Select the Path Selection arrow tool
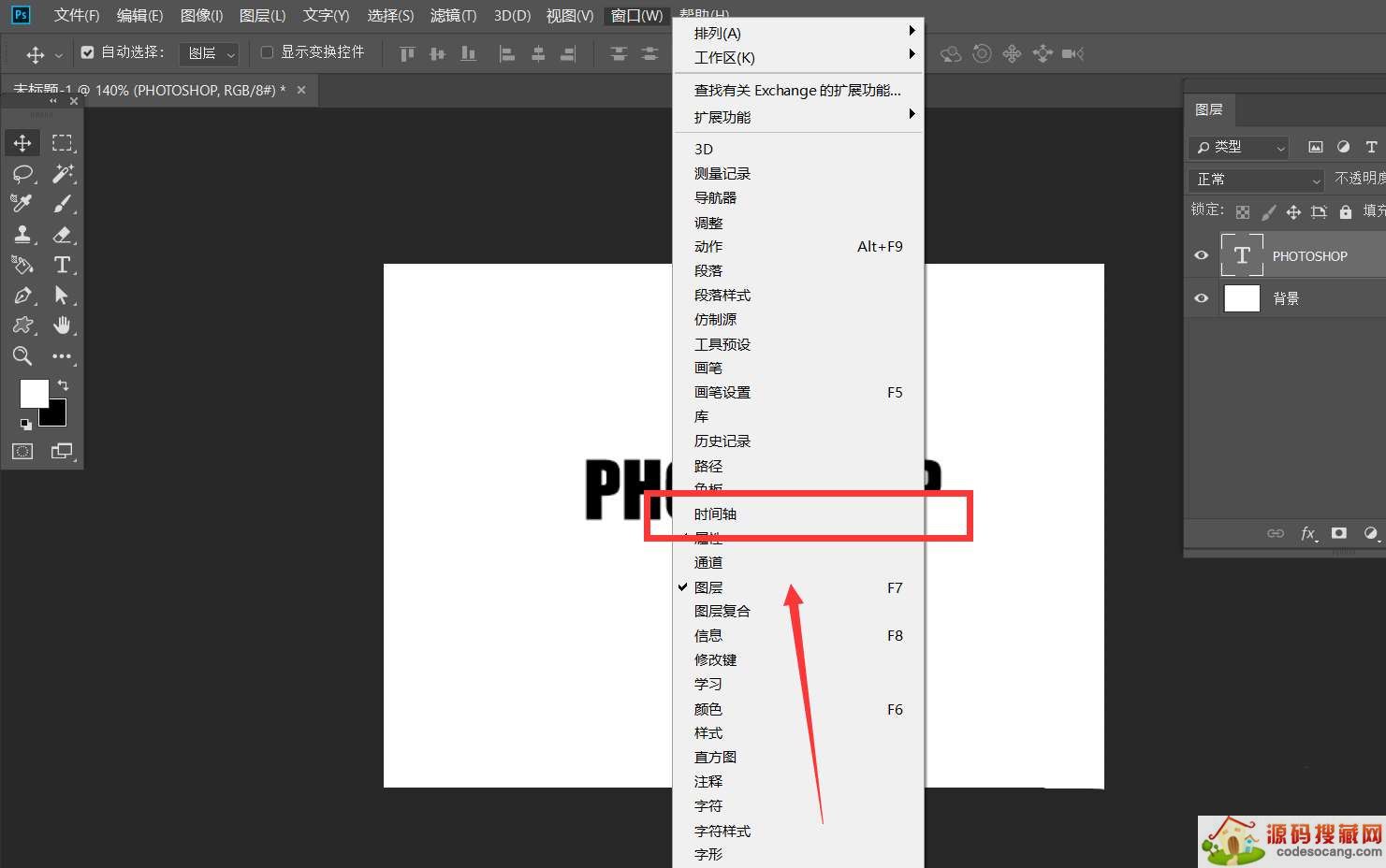This screenshot has width=1386, height=868. 62,296
